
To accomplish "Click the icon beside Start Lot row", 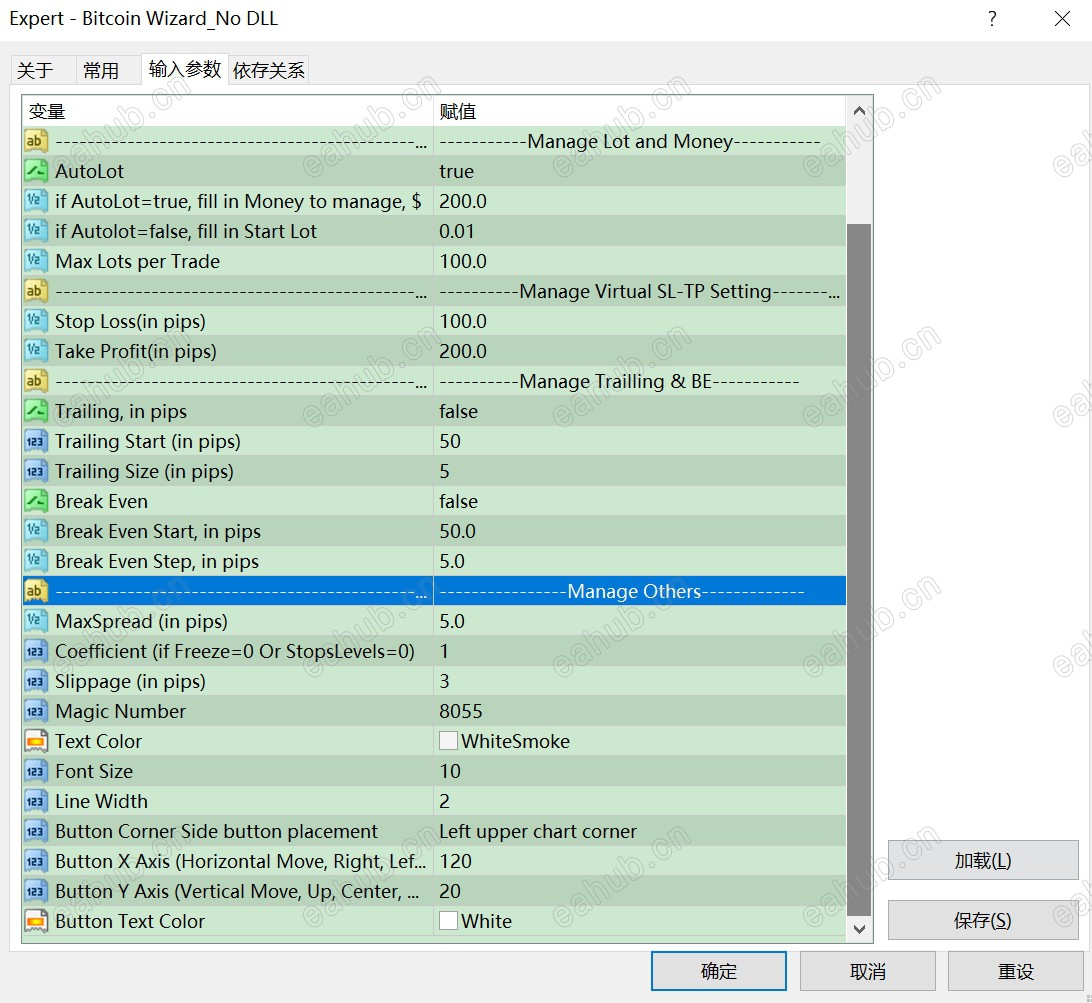I will pos(36,231).
